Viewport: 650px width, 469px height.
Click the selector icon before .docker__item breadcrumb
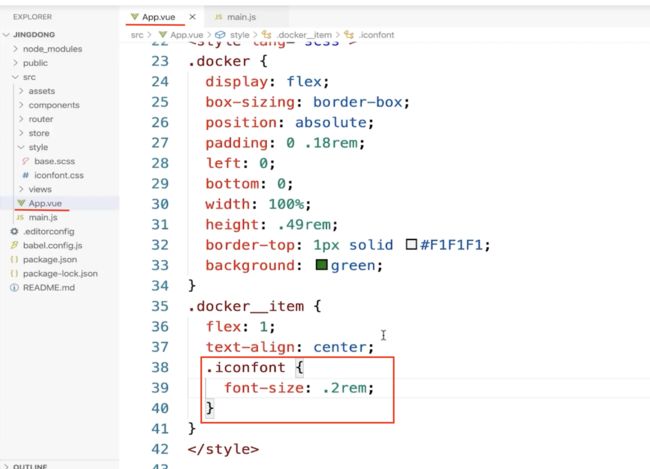[x=267, y=35]
